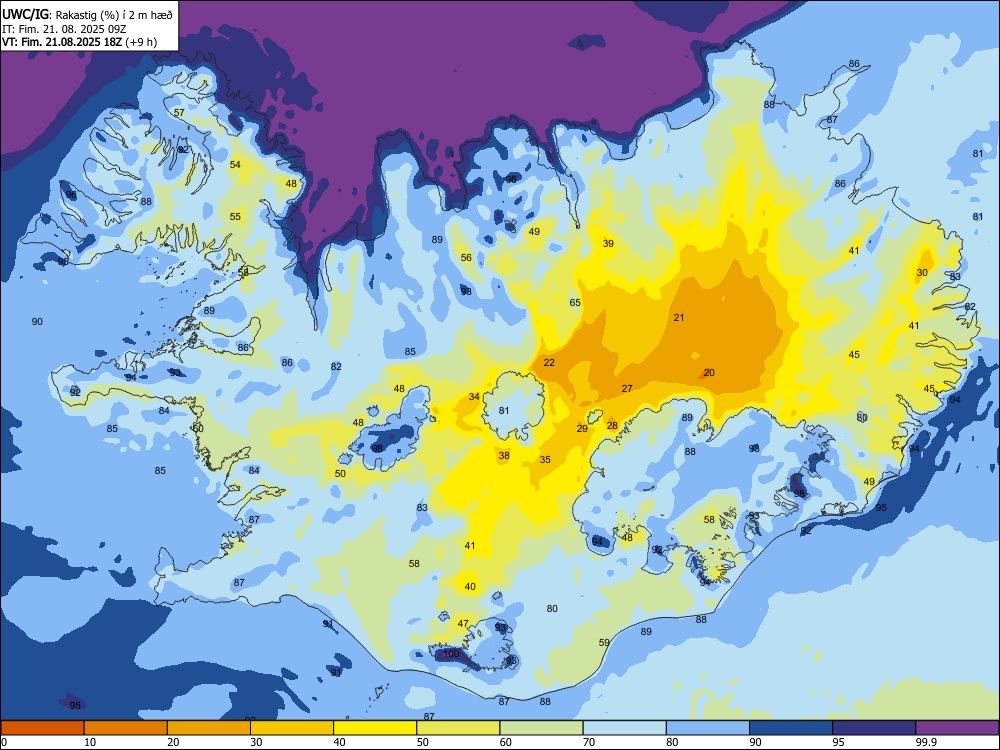Click the humidity value 30 near the east coast
Viewport: 1000px width, 750px height.
922,272
